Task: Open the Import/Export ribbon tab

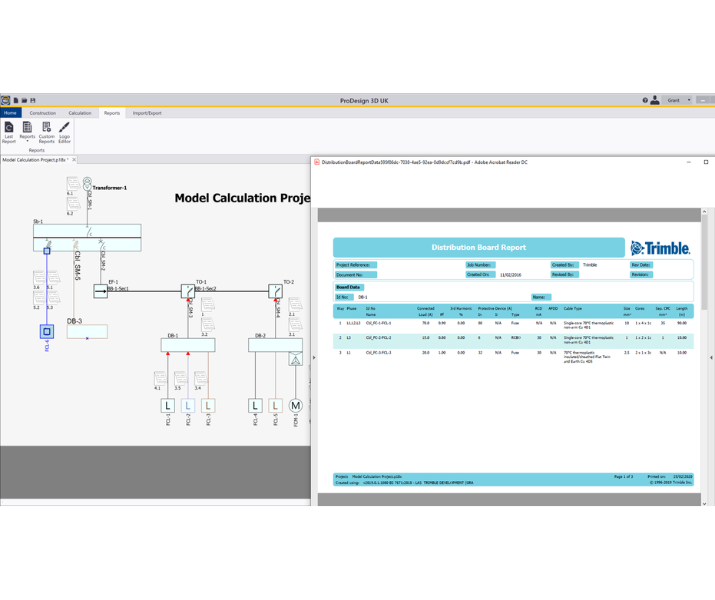Action: [147, 113]
